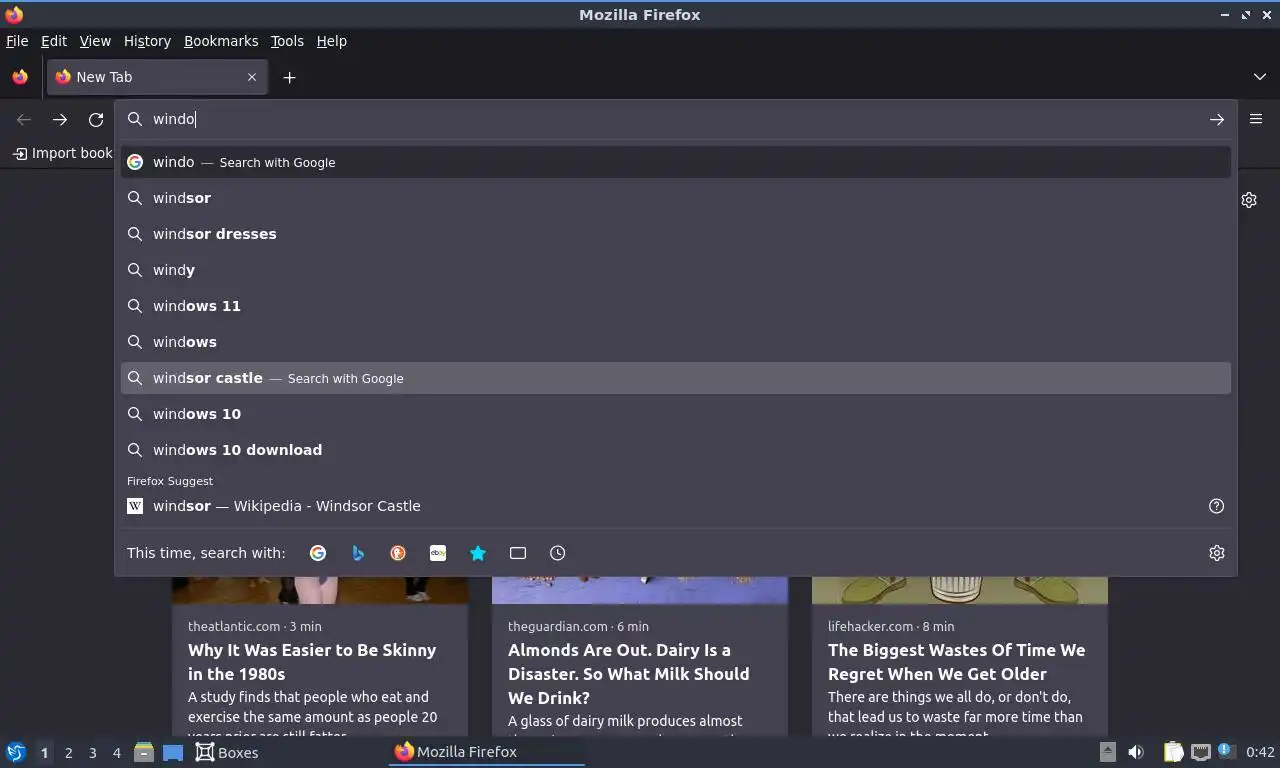Search history using the clock icon
Image resolution: width=1280 pixels, height=768 pixels.
point(558,553)
